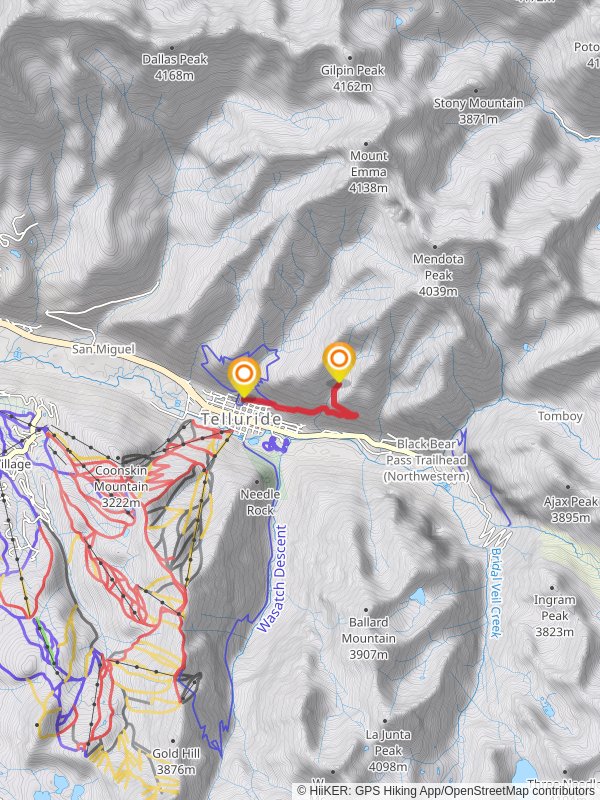Click the Ballard Mountain 3907m label
The height and width of the screenshot is (800, 600).
[x=368, y=638]
